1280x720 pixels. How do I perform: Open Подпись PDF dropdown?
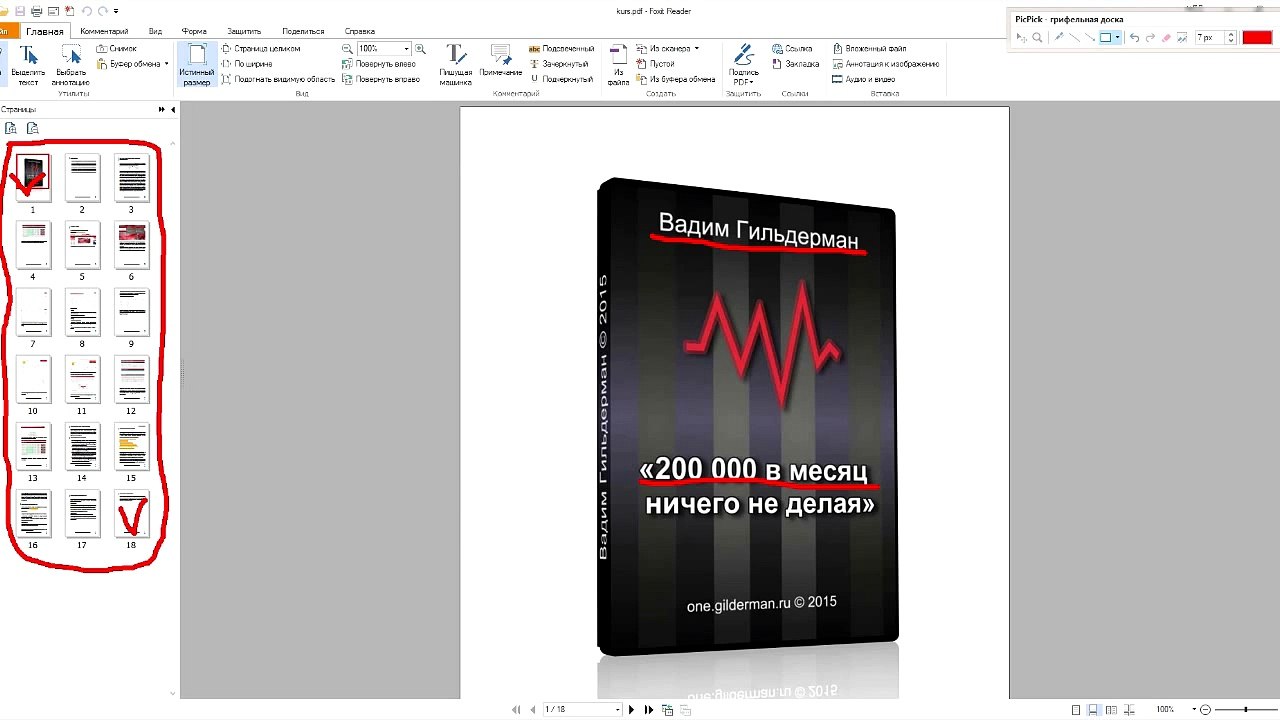point(743,66)
